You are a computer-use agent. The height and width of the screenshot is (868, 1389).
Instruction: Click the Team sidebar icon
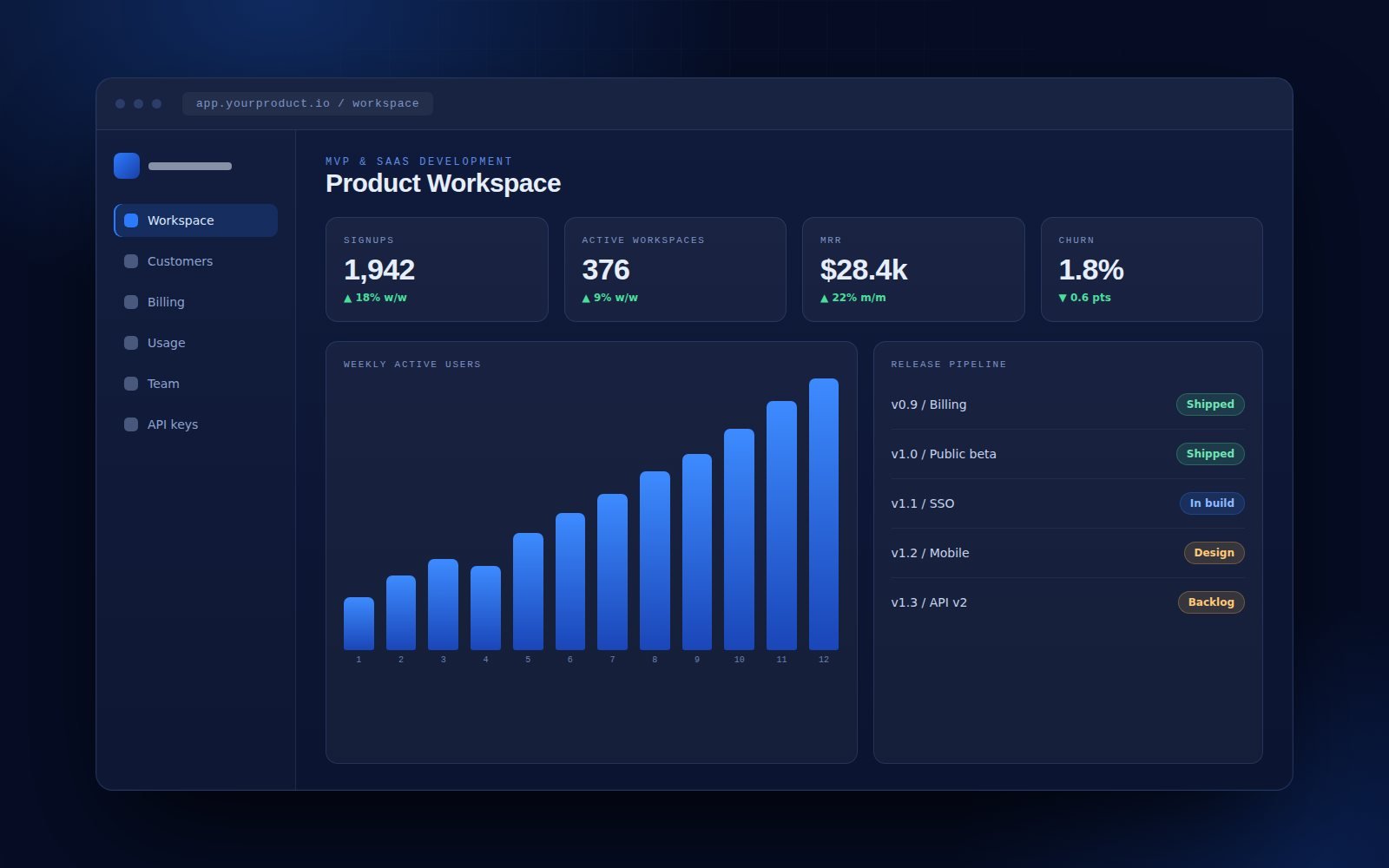pos(131,384)
